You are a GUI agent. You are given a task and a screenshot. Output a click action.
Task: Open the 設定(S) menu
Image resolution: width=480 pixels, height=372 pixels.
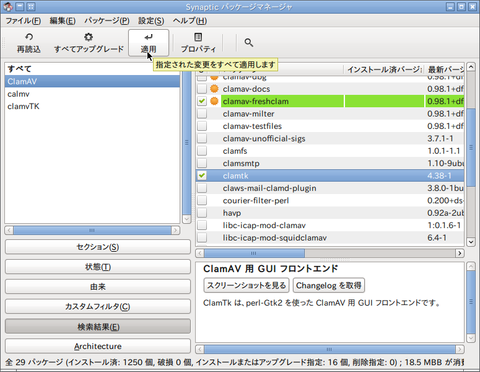coord(151,21)
